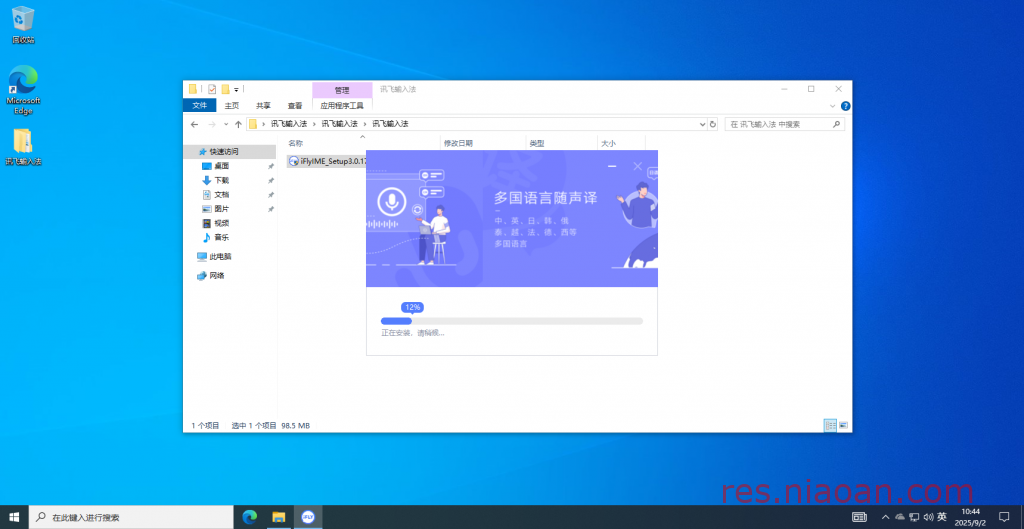
Task: Open the 文件 ribbon menu
Action: [199, 105]
